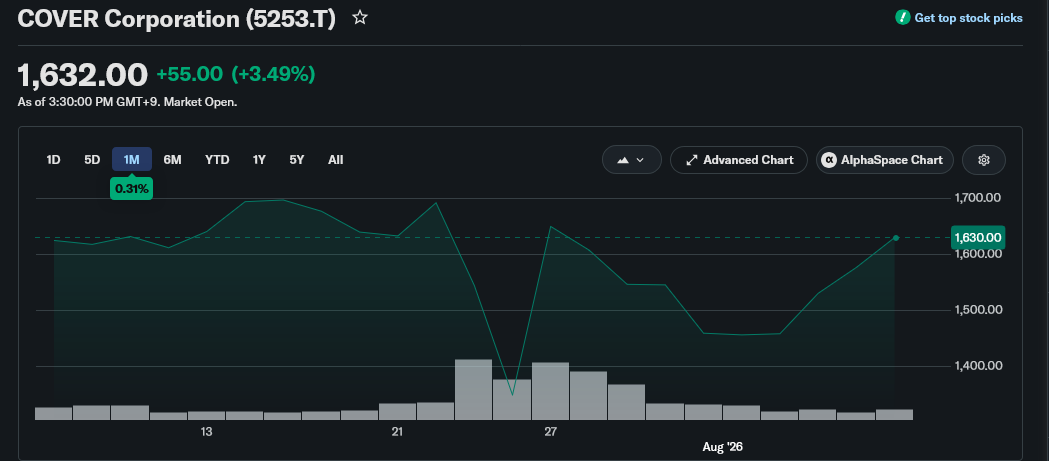This screenshot has height=461, width=1049.
Task: Click the 0.31% range change badge
Action: click(132, 189)
